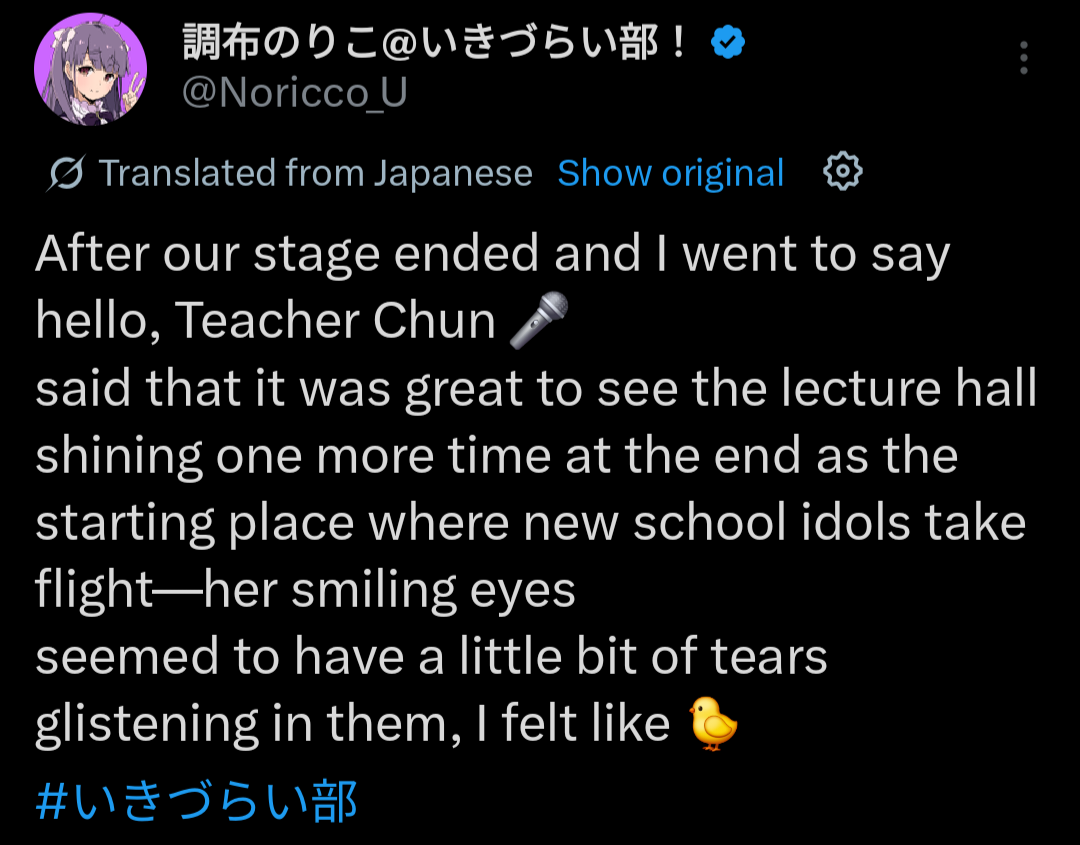The width and height of the screenshot is (1080, 845).
Task: Click the text "flight—her smiling eyes"
Action: (305, 590)
